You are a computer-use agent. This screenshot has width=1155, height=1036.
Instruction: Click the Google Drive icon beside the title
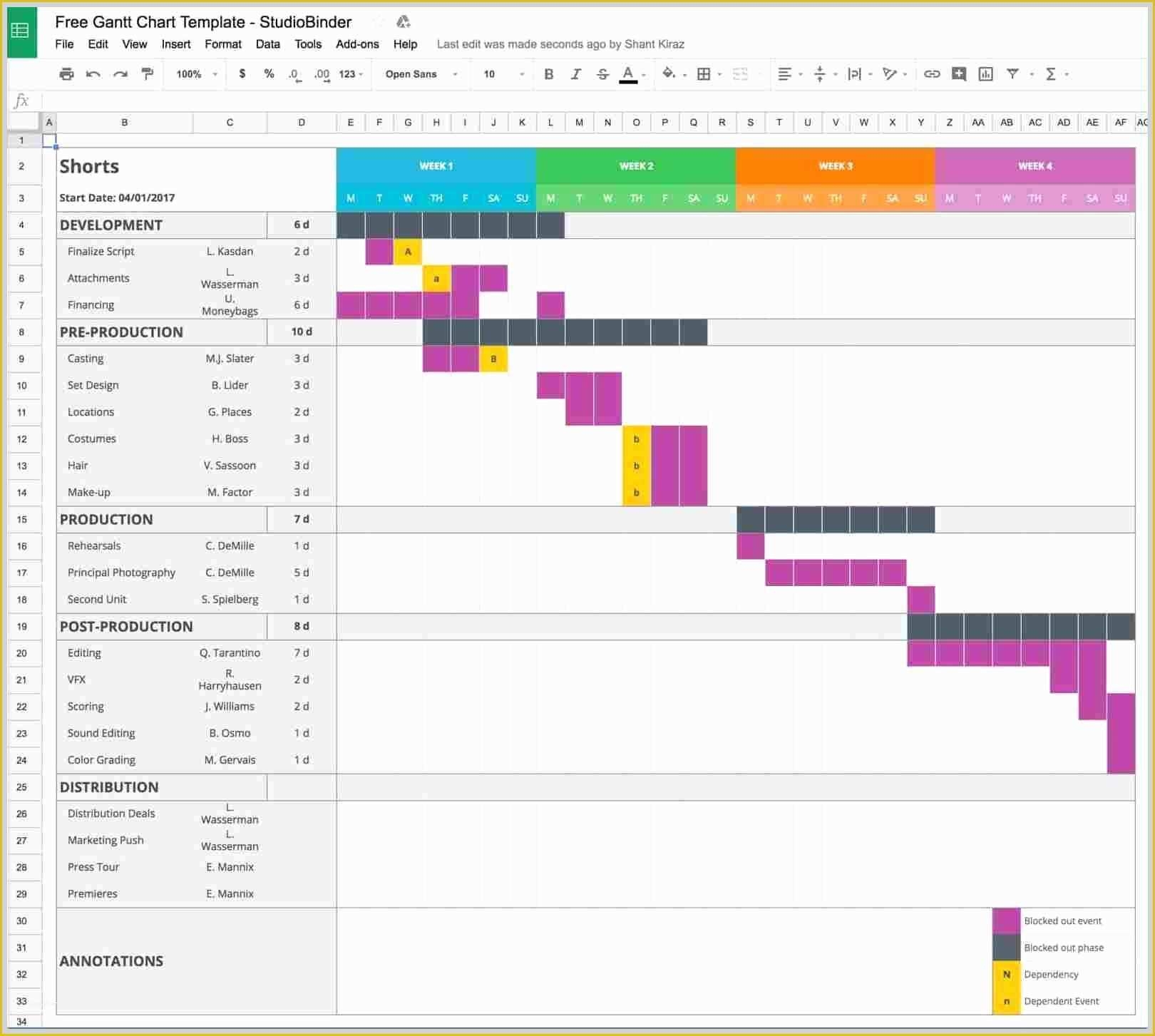[x=404, y=21]
